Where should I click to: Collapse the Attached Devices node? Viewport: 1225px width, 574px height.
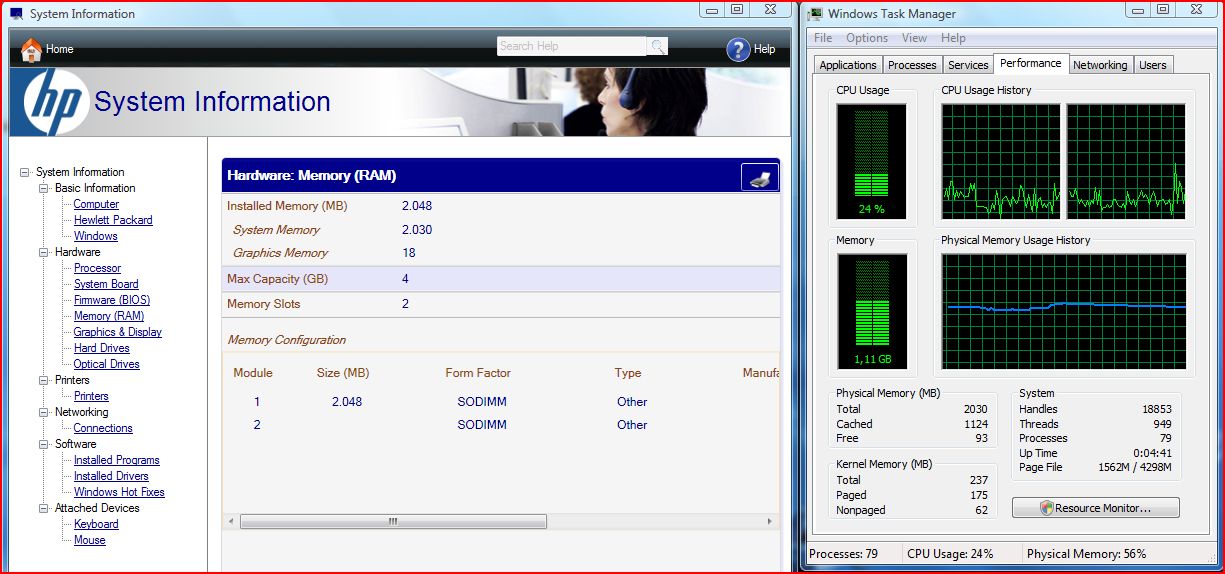[44, 508]
